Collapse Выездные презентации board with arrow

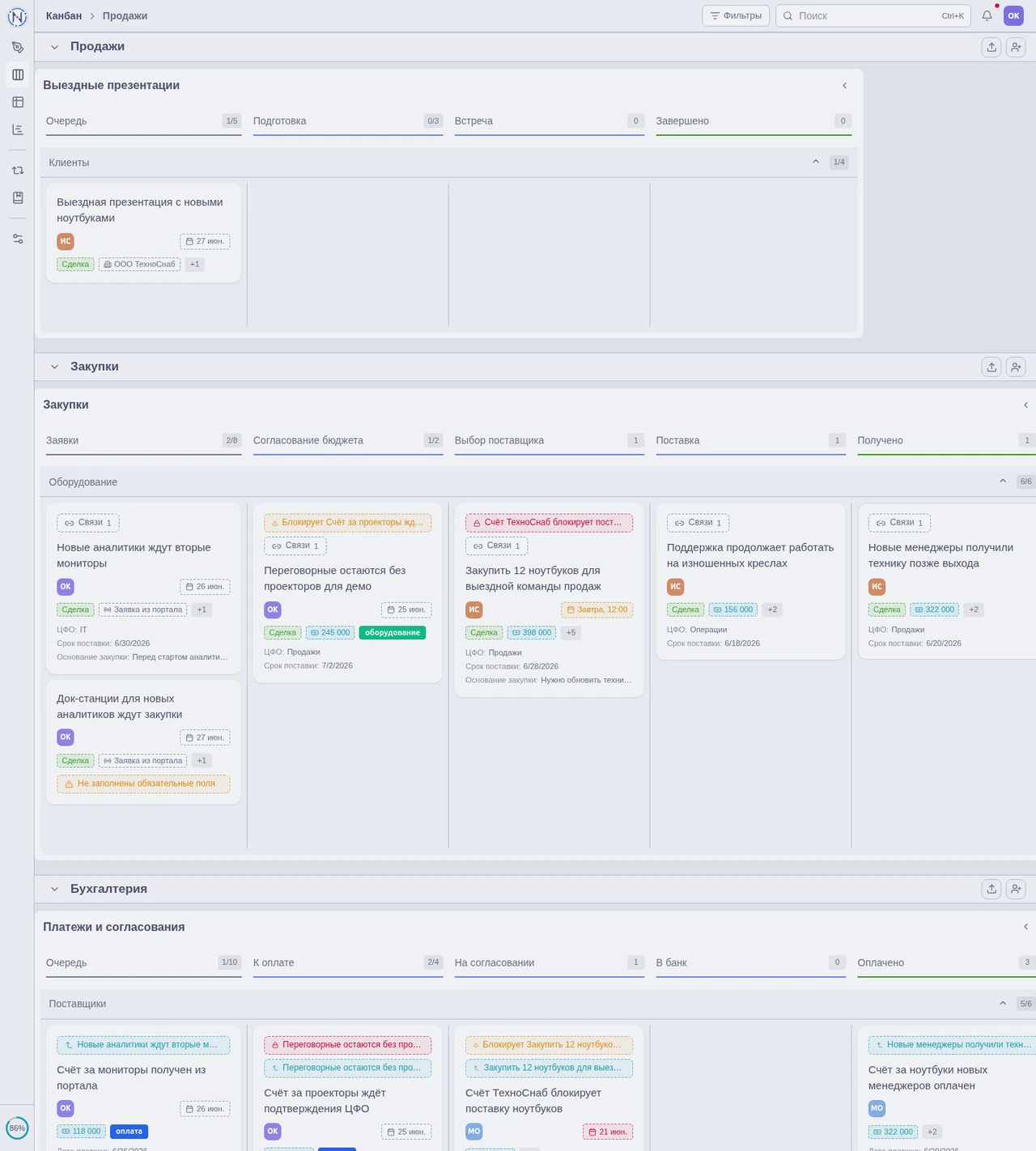point(844,85)
